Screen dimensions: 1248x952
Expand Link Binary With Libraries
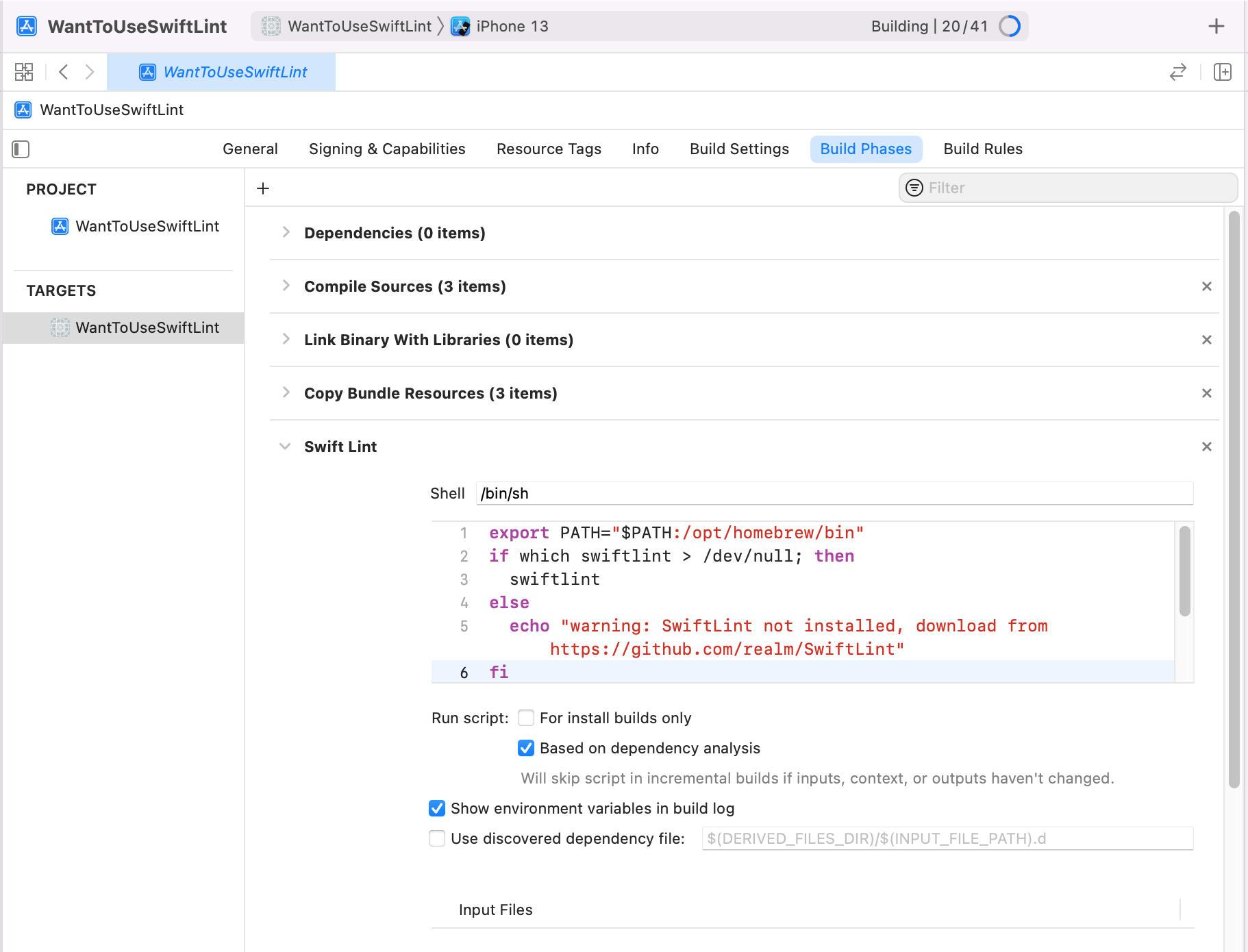point(286,340)
